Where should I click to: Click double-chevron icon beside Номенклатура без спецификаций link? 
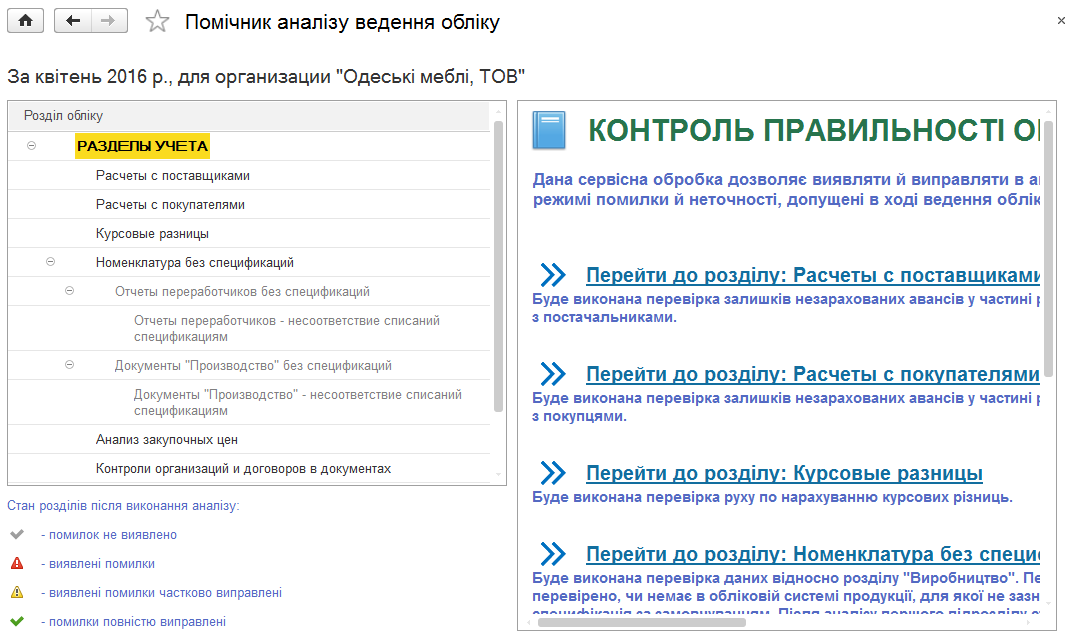tap(553, 553)
